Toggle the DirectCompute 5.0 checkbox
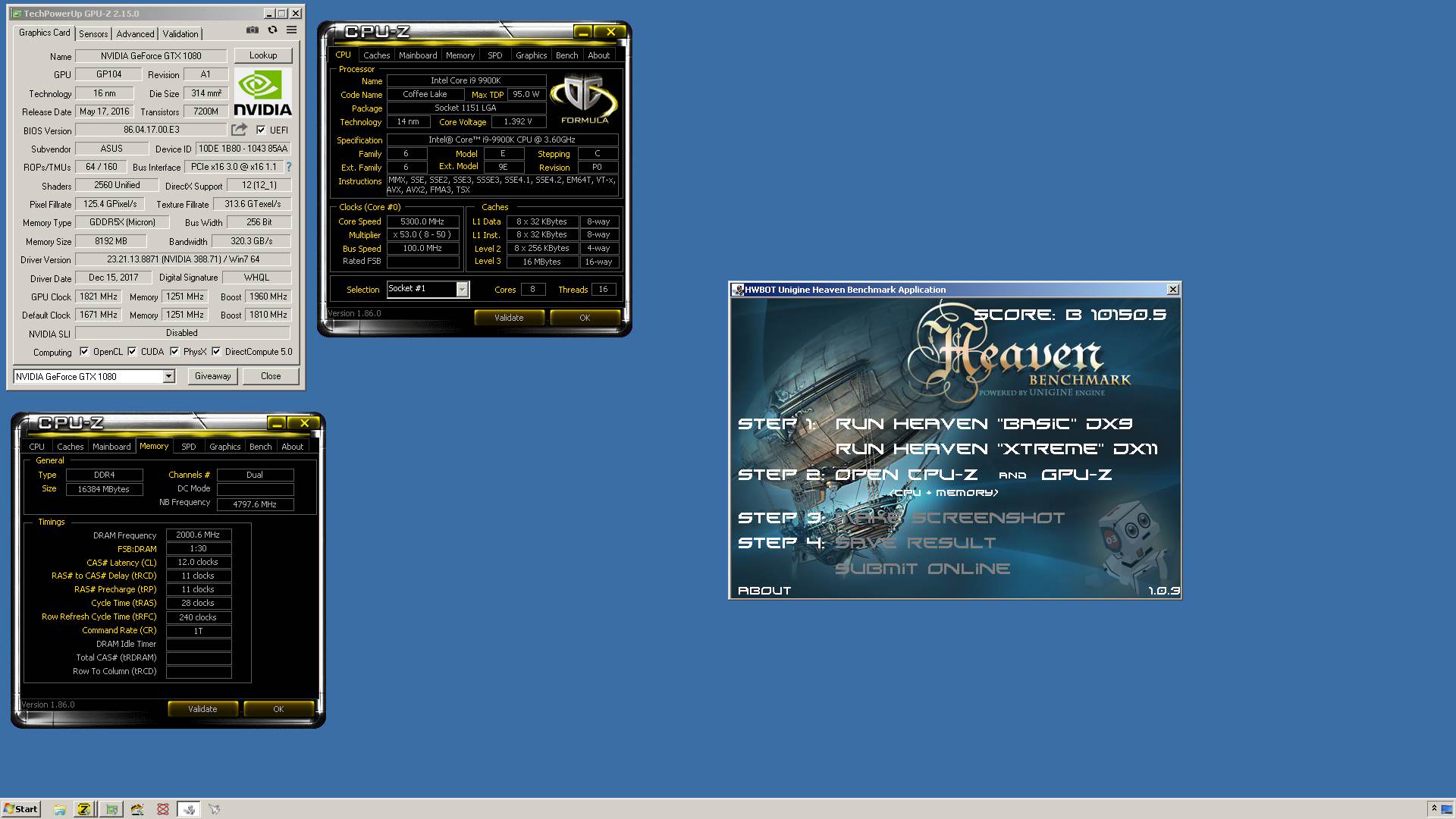 (216, 351)
